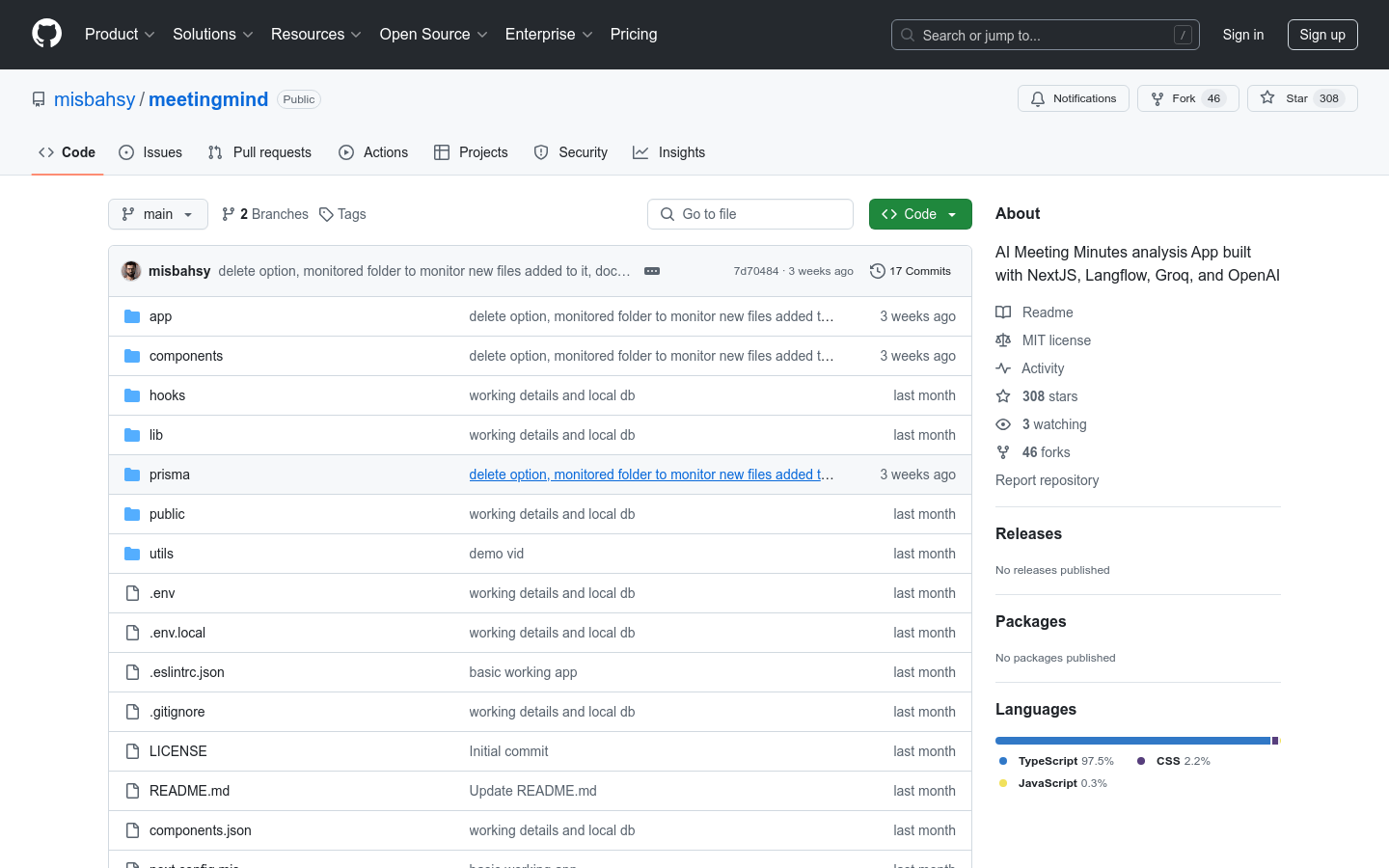Click the Readme book icon in About
Viewport: 1389px width, 868px height.
point(1003,312)
